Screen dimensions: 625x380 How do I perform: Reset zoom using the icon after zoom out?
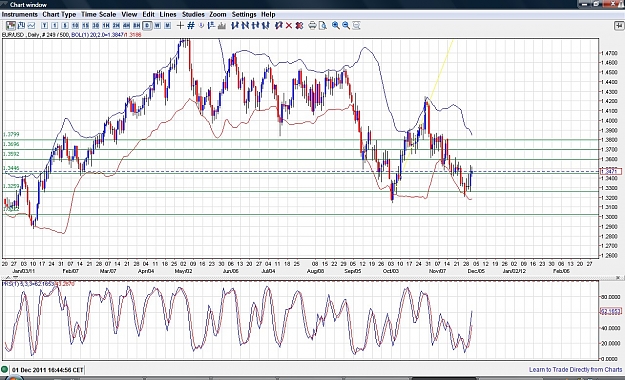click(357, 26)
